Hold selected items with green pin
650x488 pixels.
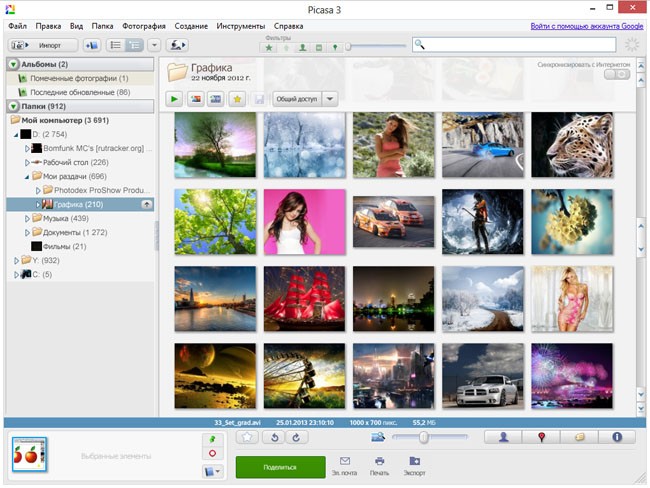(212, 439)
